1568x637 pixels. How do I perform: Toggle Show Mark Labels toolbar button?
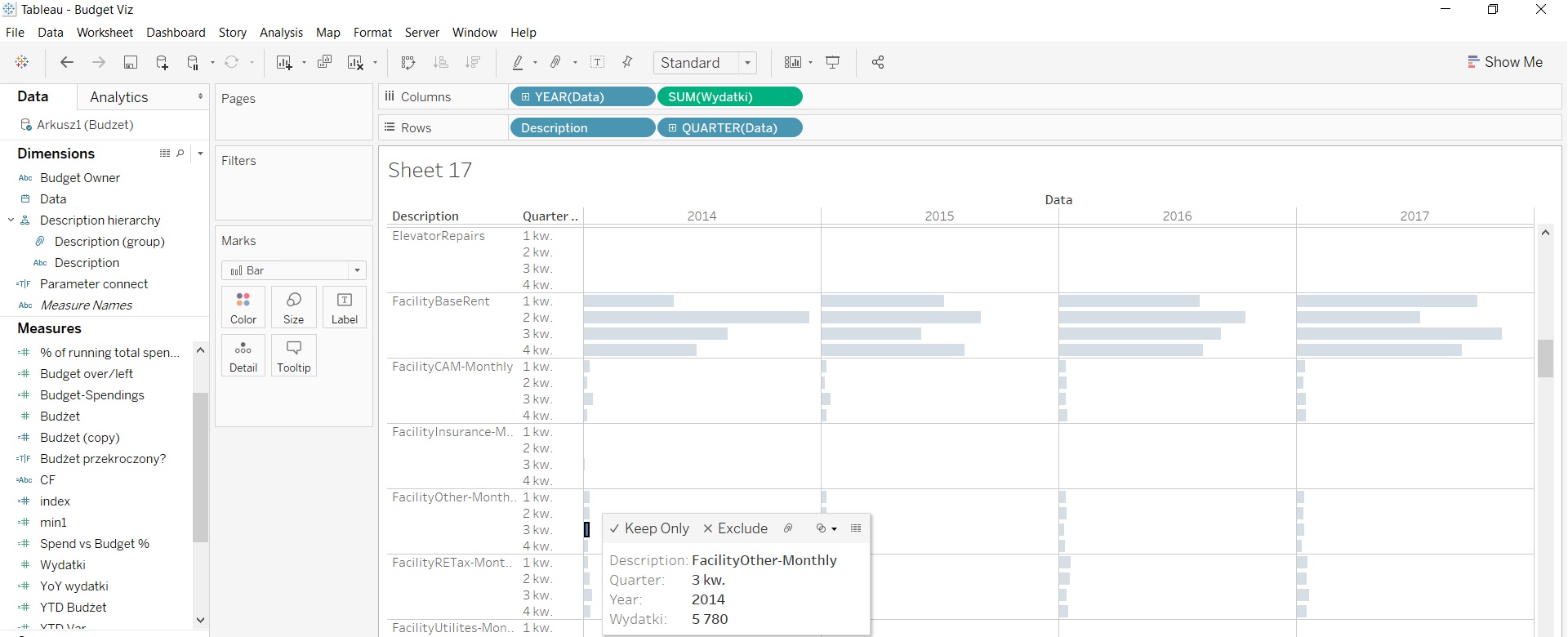tap(598, 63)
